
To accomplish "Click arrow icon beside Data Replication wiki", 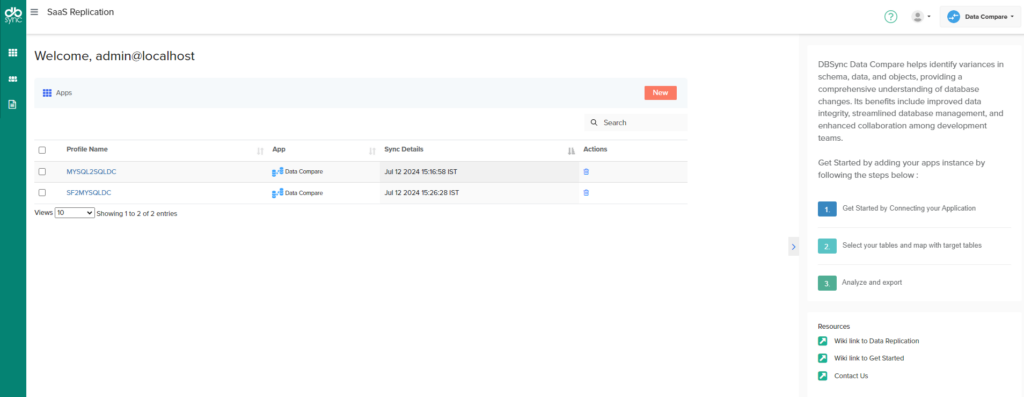I will pos(822,341).
